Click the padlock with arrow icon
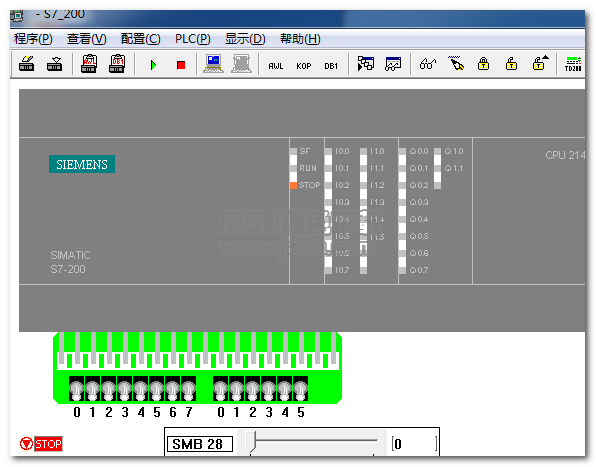Screen dimensions: 596x467 click(540, 63)
